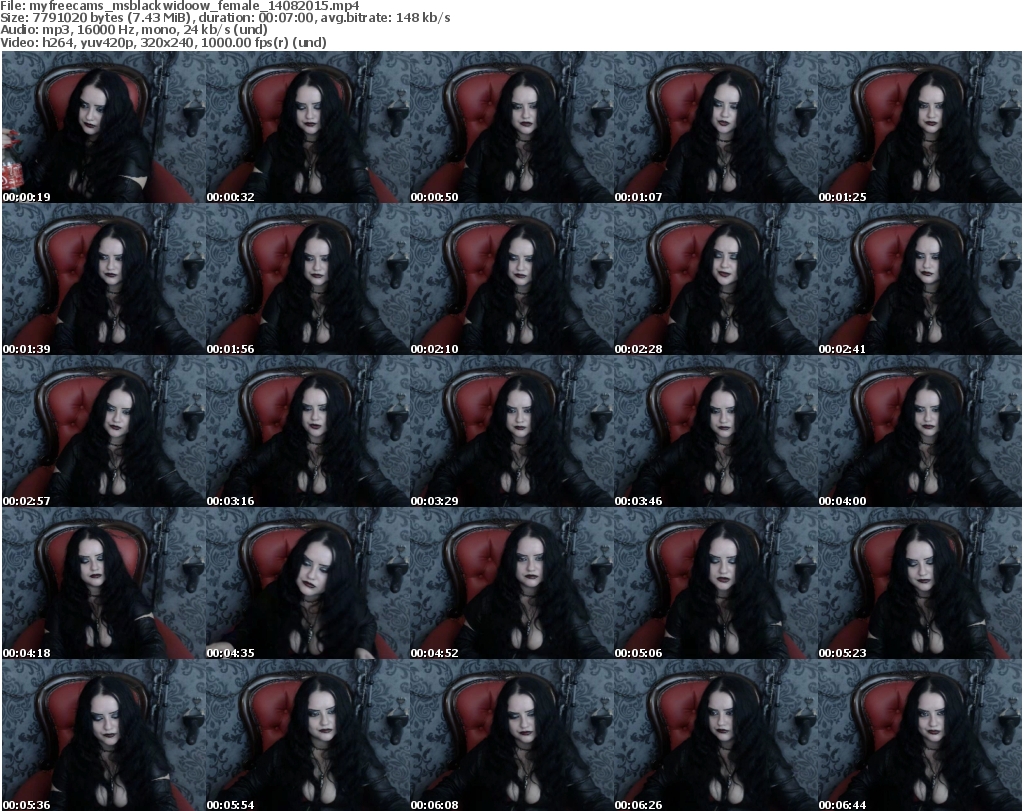Select the thumbnail stamped 00:02:57

104,431
